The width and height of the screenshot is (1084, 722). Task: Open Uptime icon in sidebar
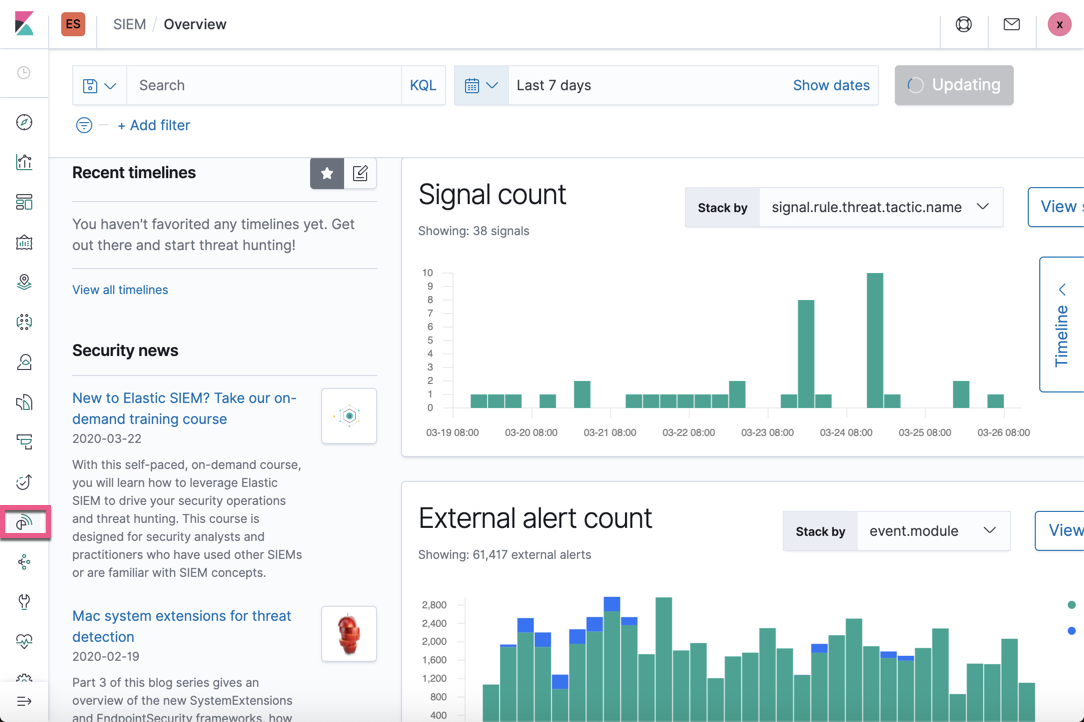pos(24,482)
